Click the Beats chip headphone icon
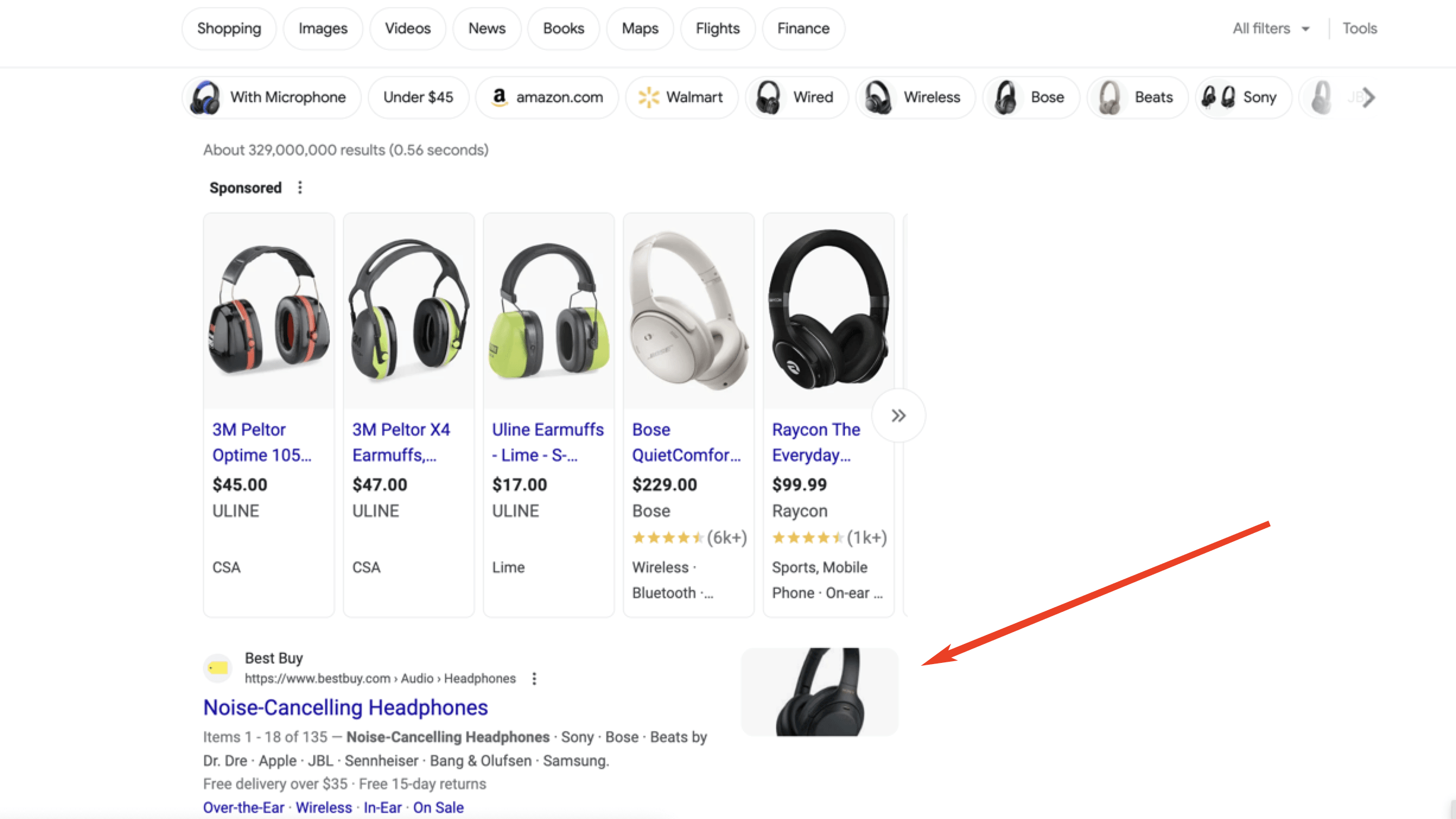 click(1110, 97)
